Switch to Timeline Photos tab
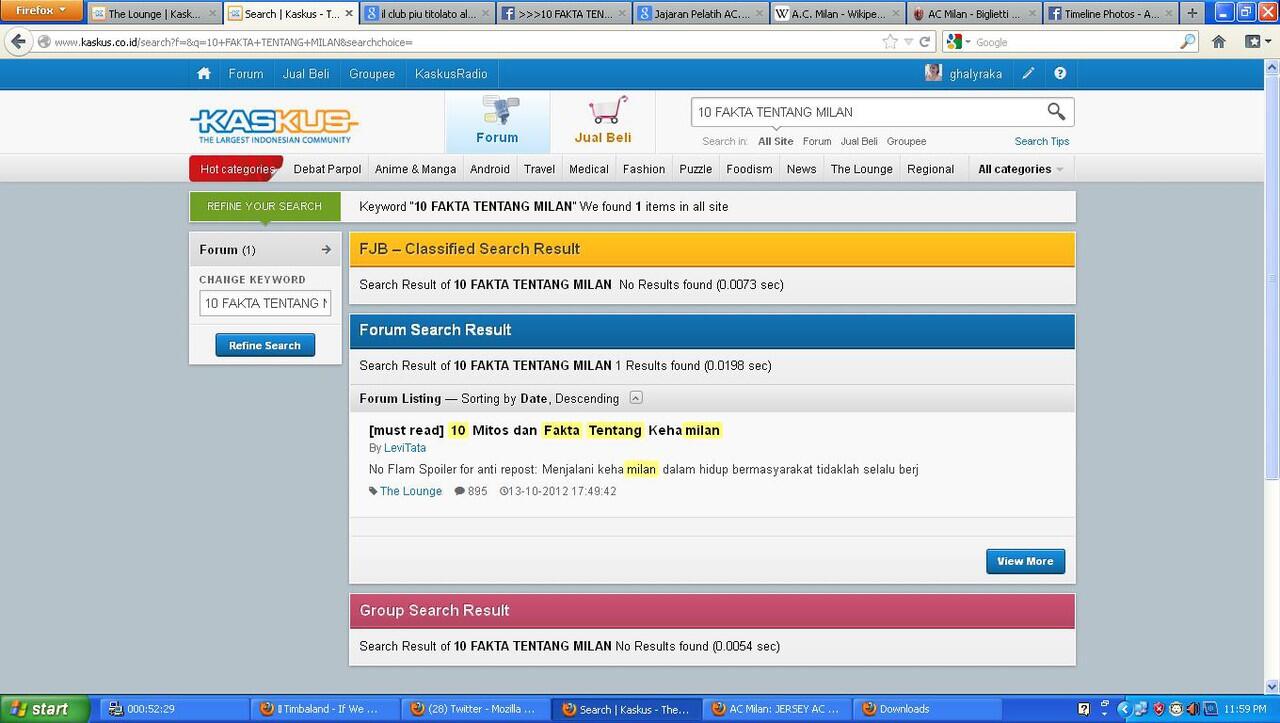This screenshot has width=1280, height=723. (x=1111, y=14)
